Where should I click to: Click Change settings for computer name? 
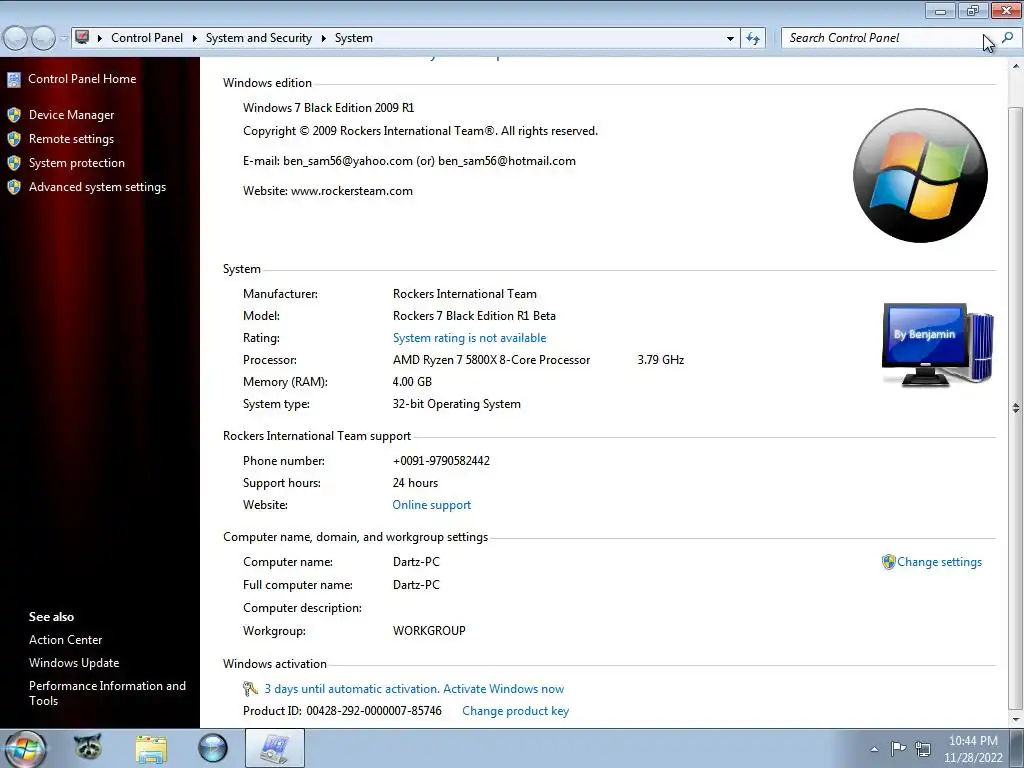[x=939, y=562]
